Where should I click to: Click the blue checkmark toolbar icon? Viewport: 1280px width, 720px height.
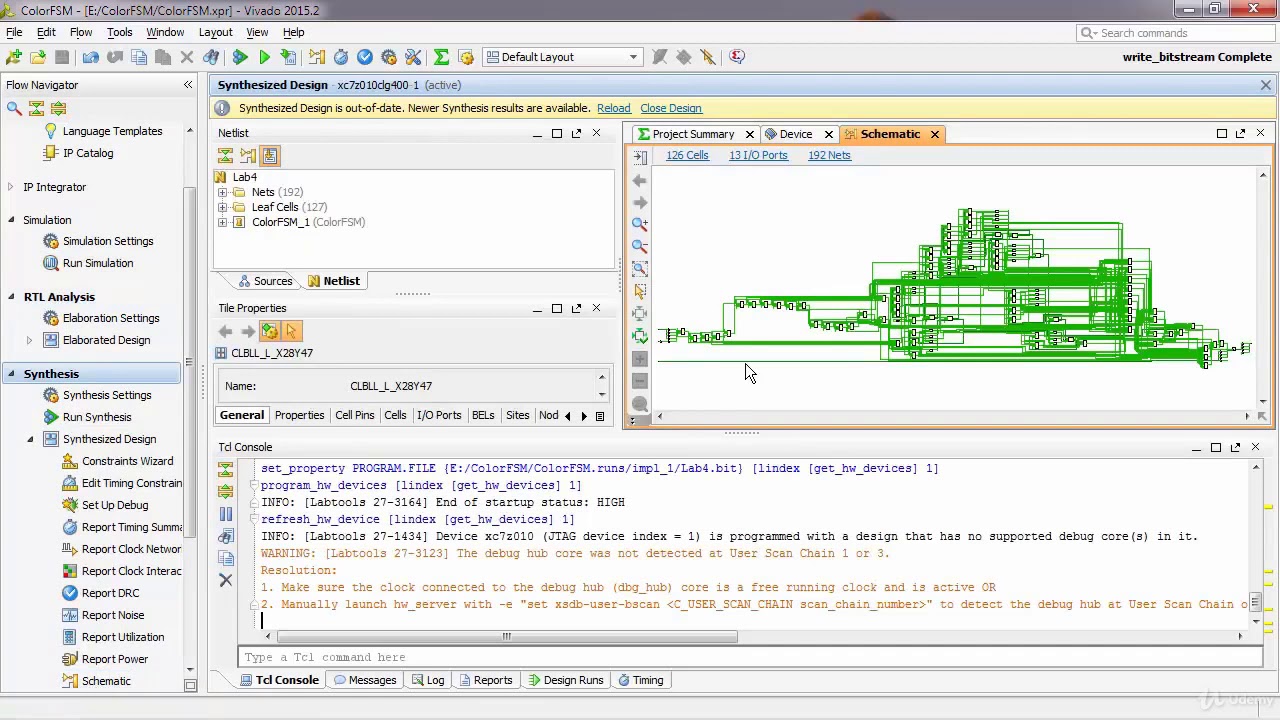pyautogui.click(x=365, y=57)
